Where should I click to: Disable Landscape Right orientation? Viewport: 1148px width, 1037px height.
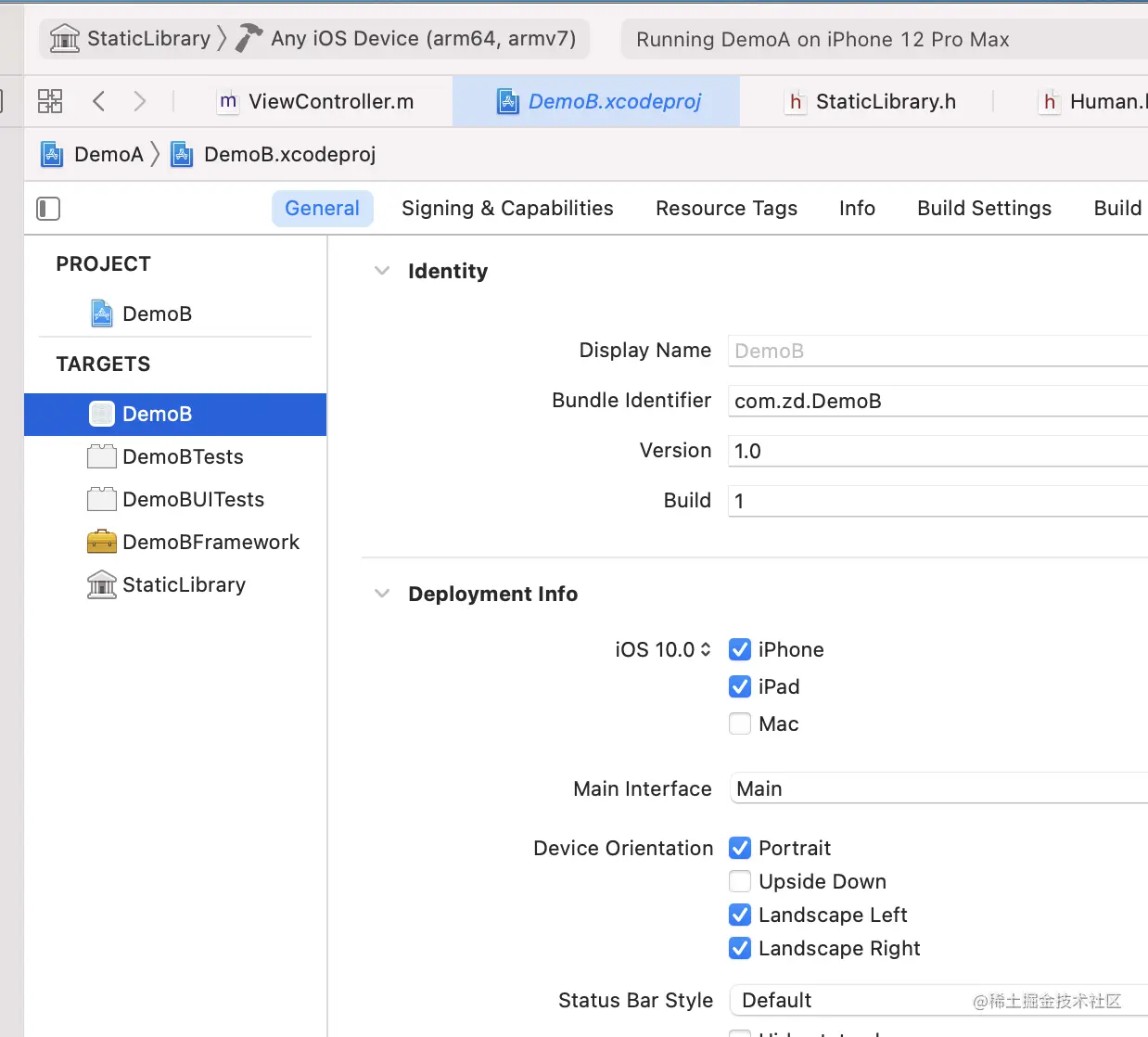tap(740, 948)
